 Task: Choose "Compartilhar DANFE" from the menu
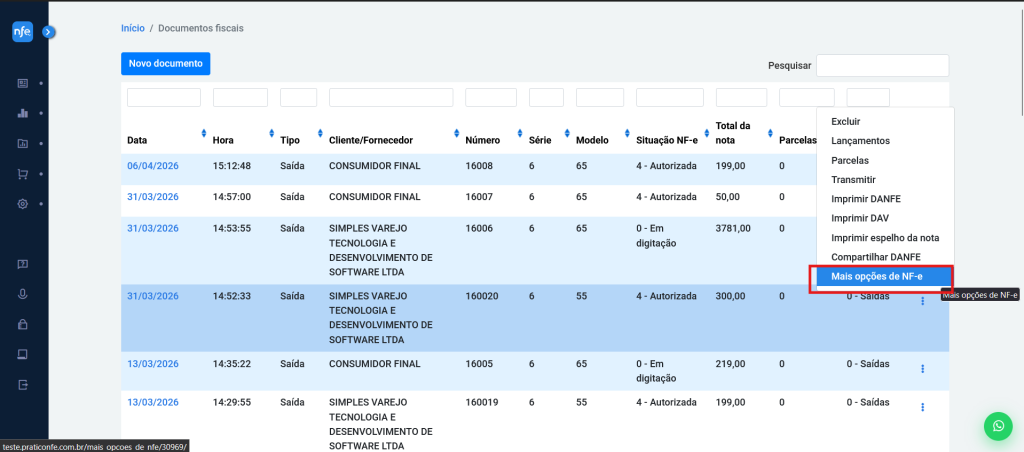tap(876, 257)
